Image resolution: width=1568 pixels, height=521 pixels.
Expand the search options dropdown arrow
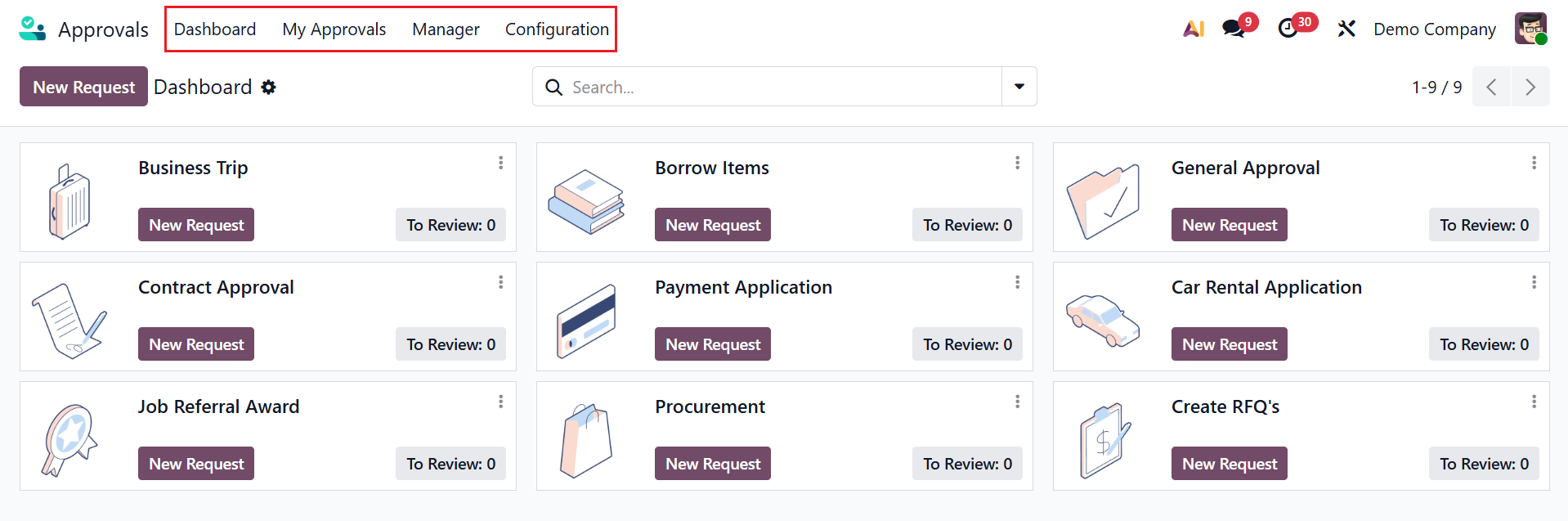tap(1019, 87)
